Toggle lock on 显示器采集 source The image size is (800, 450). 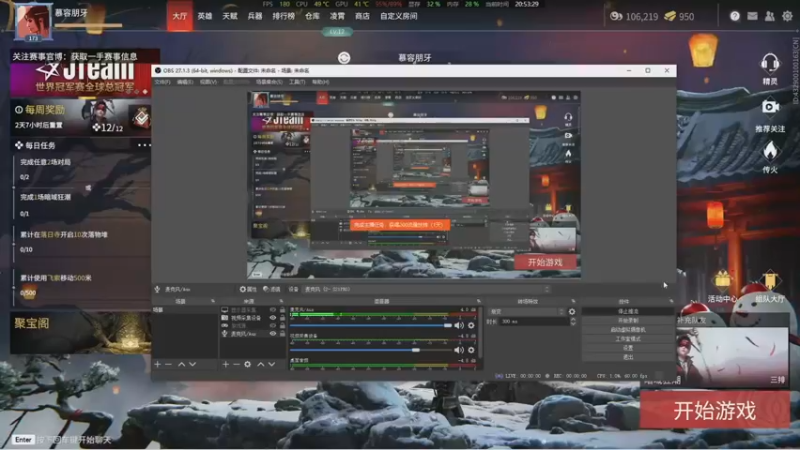click(282, 310)
